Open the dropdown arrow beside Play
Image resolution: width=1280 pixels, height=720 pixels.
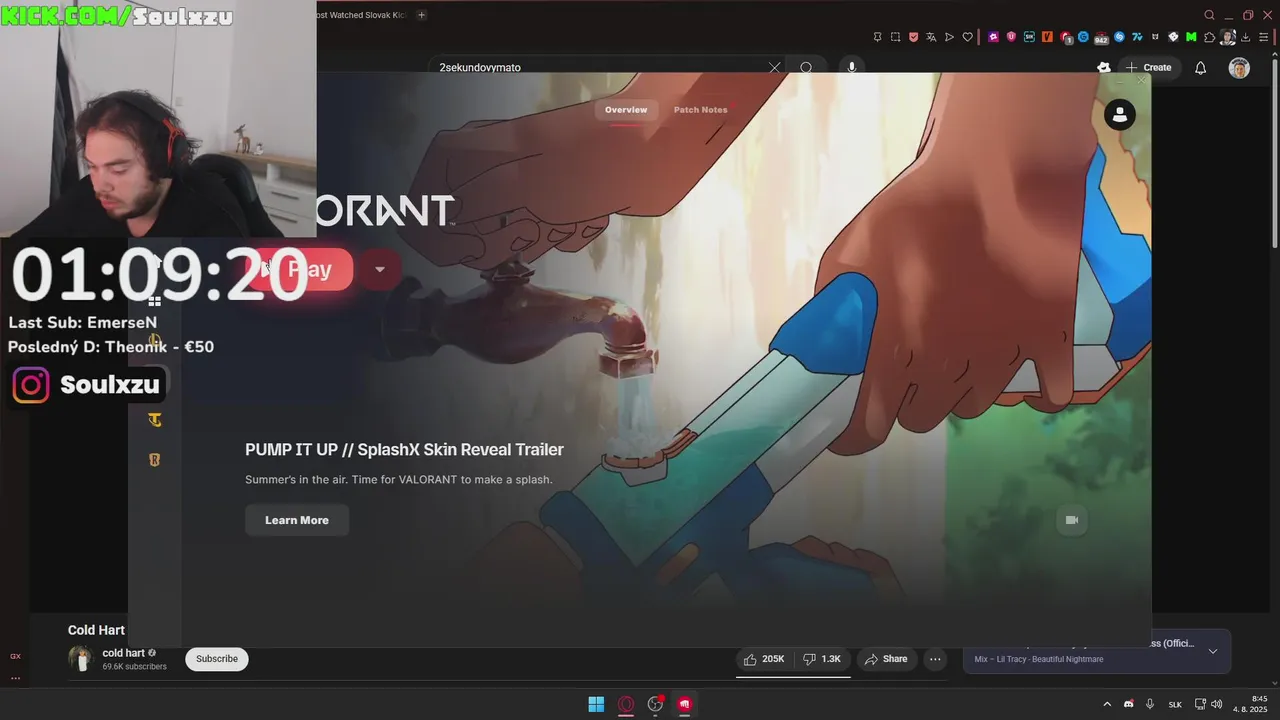[379, 269]
